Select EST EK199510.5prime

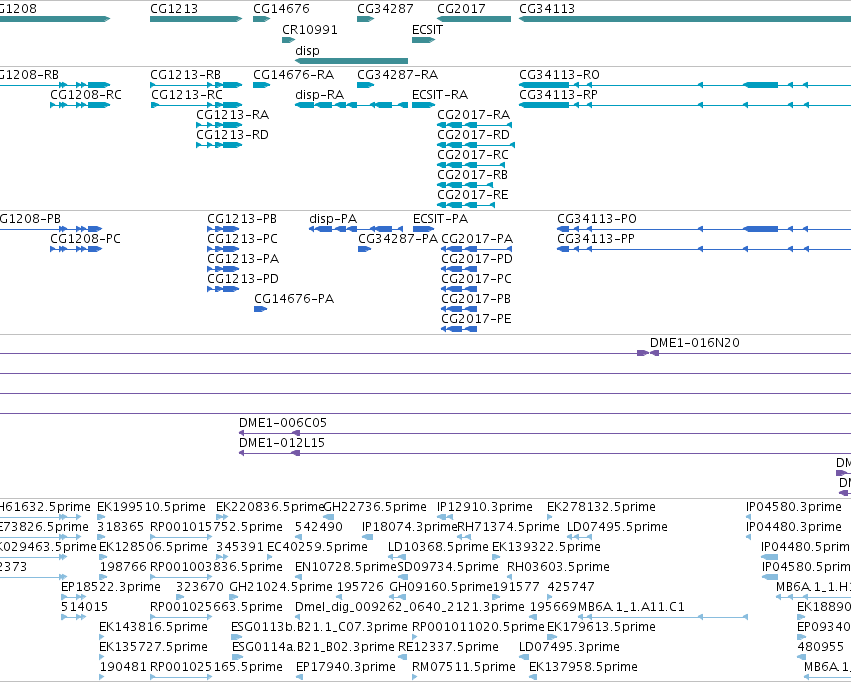[151, 507]
